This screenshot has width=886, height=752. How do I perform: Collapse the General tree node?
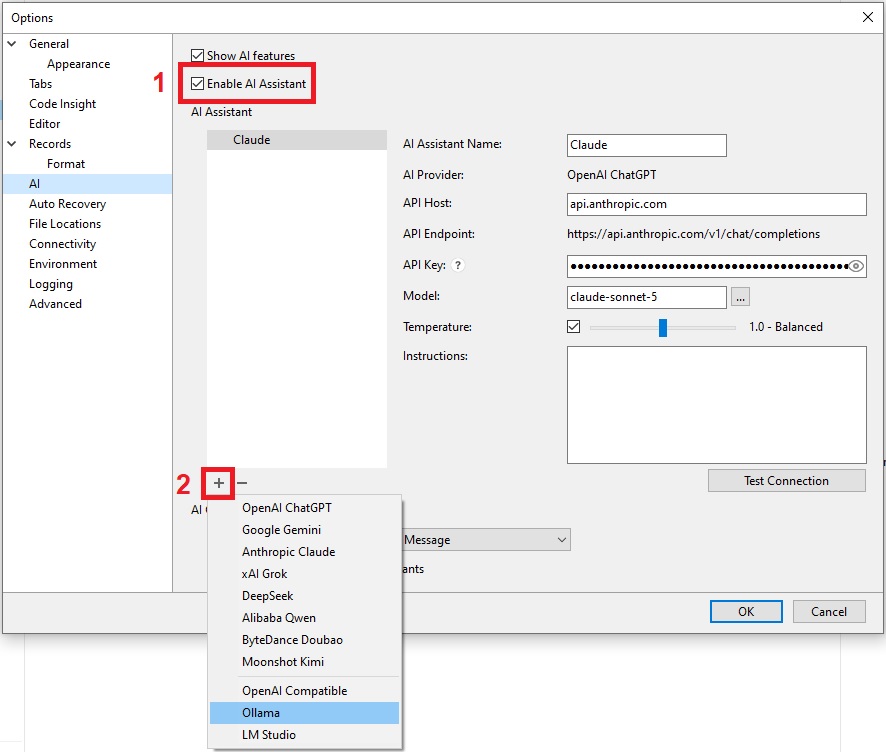point(12,44)
